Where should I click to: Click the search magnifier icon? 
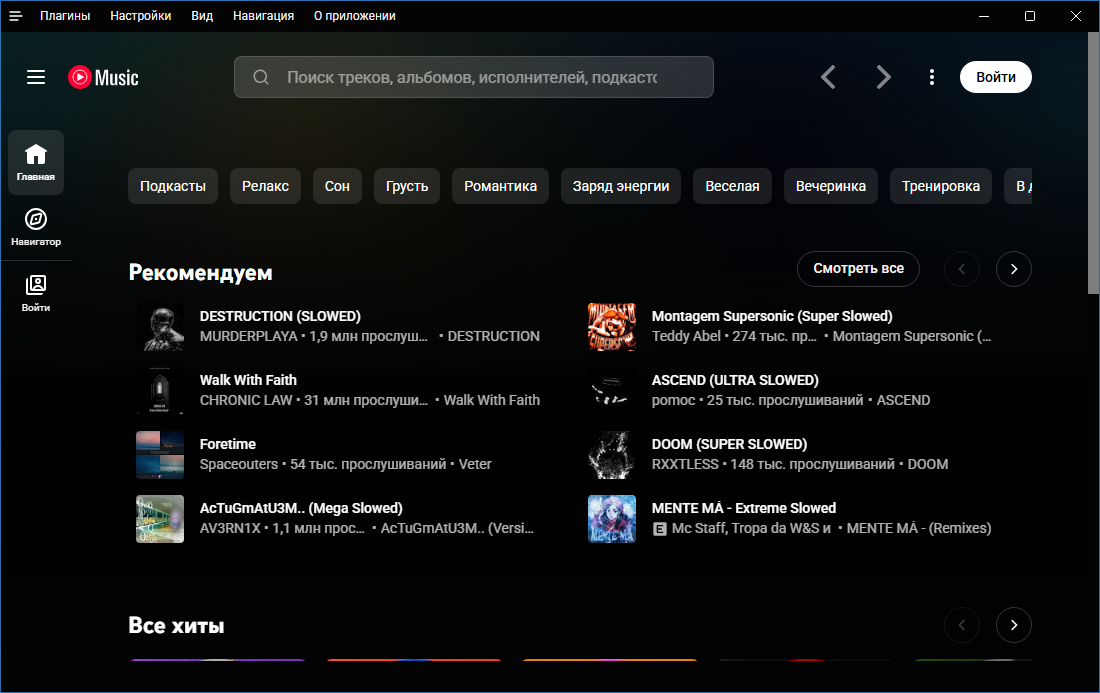point(261,77)
